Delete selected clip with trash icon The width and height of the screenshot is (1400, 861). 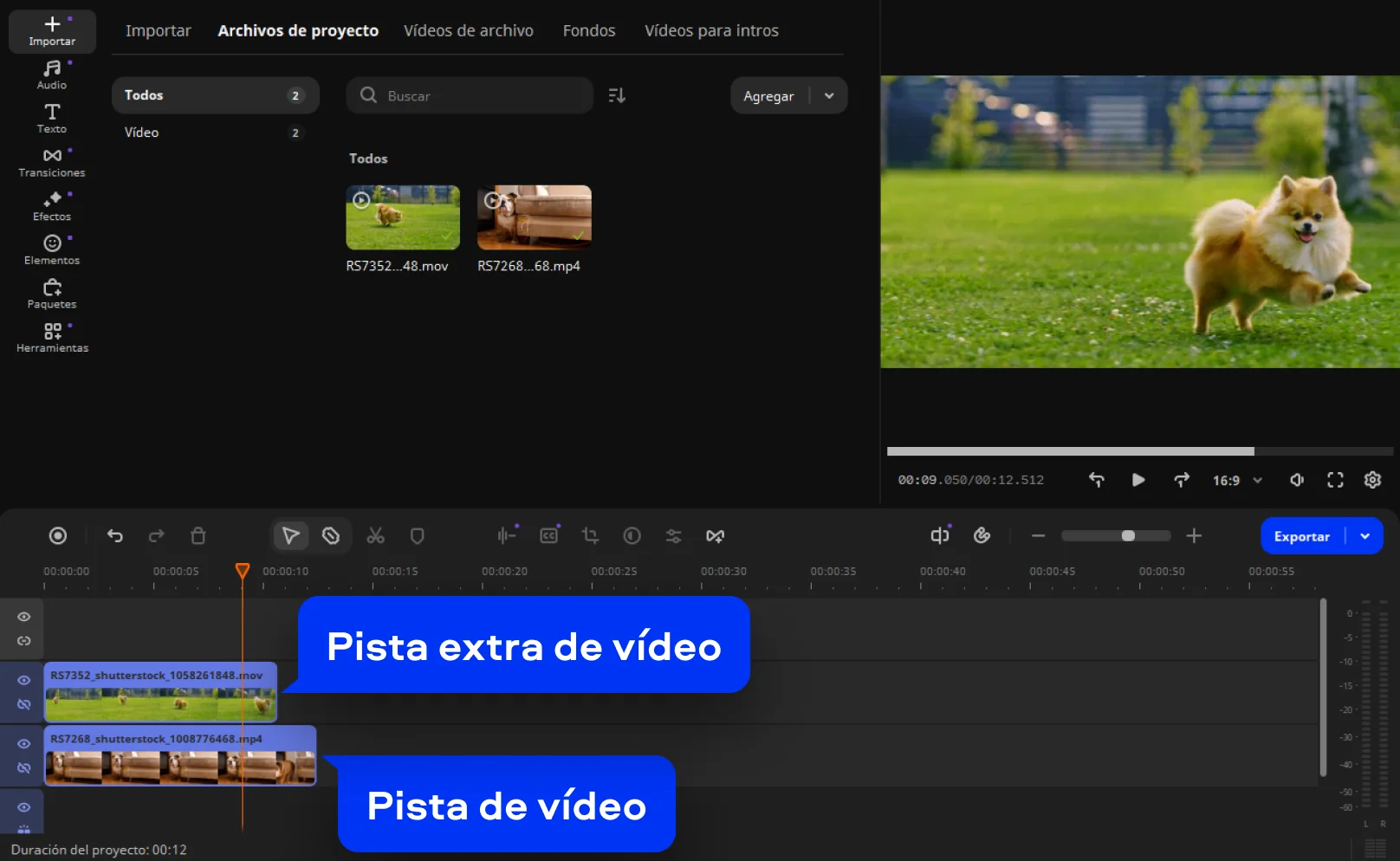coord(198,536)
